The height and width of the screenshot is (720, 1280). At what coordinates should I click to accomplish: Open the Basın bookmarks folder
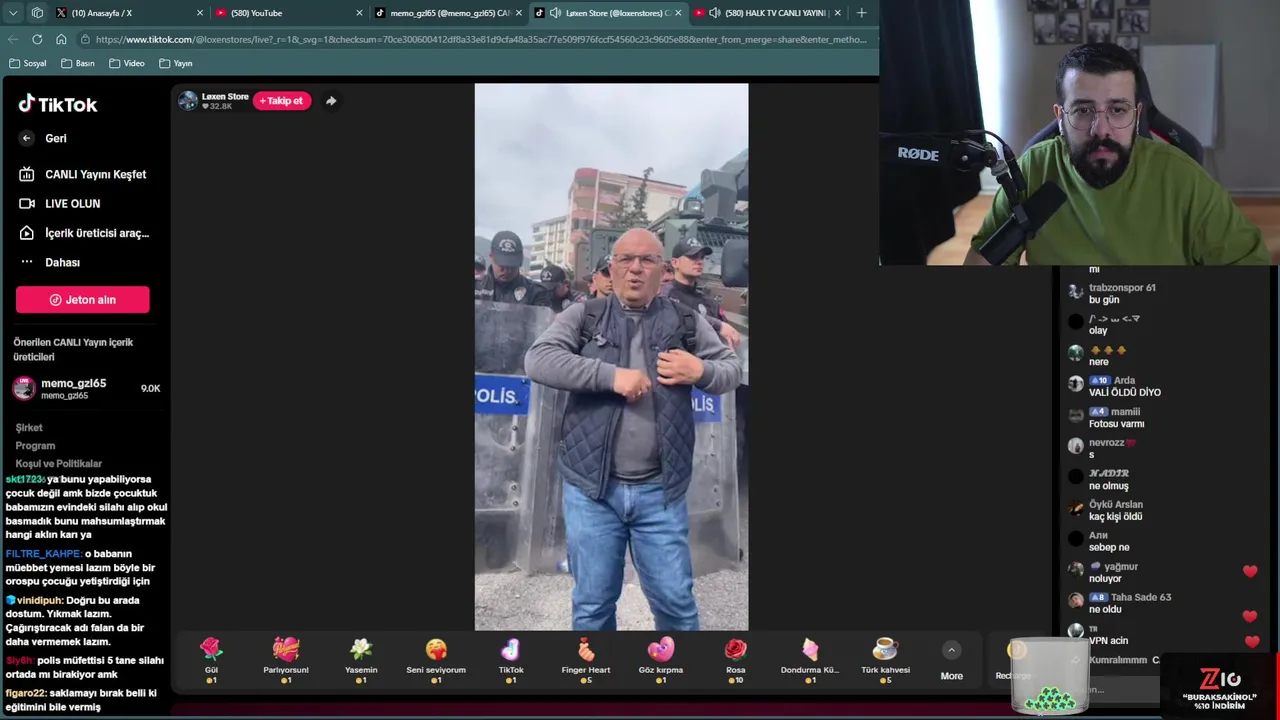pyautogui.click(x=78, y=63)
